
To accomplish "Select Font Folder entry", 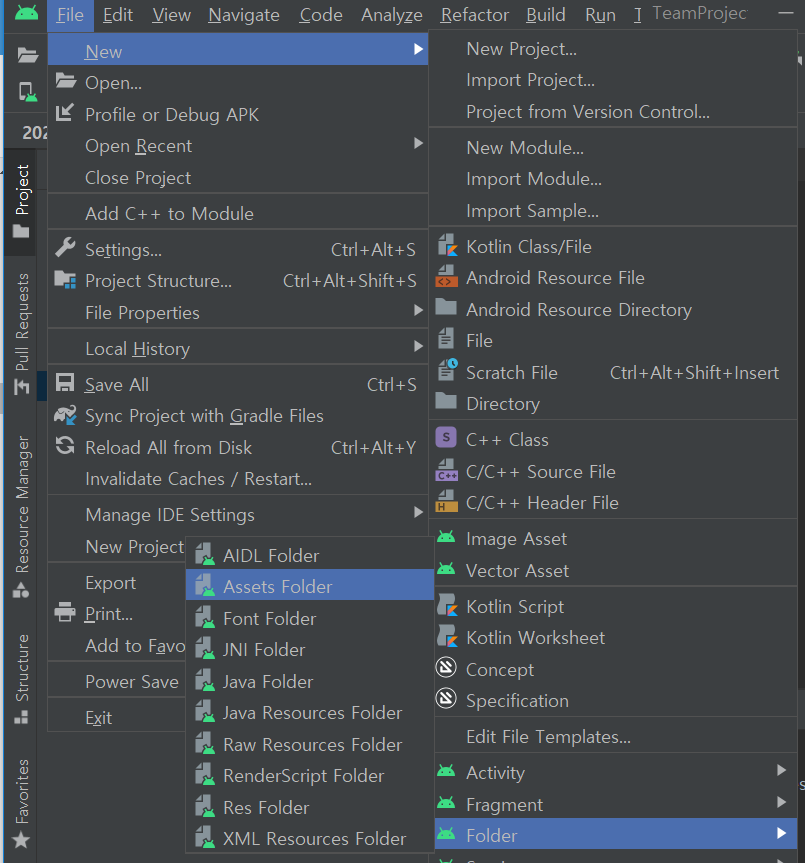I will (x=310, y=619).
